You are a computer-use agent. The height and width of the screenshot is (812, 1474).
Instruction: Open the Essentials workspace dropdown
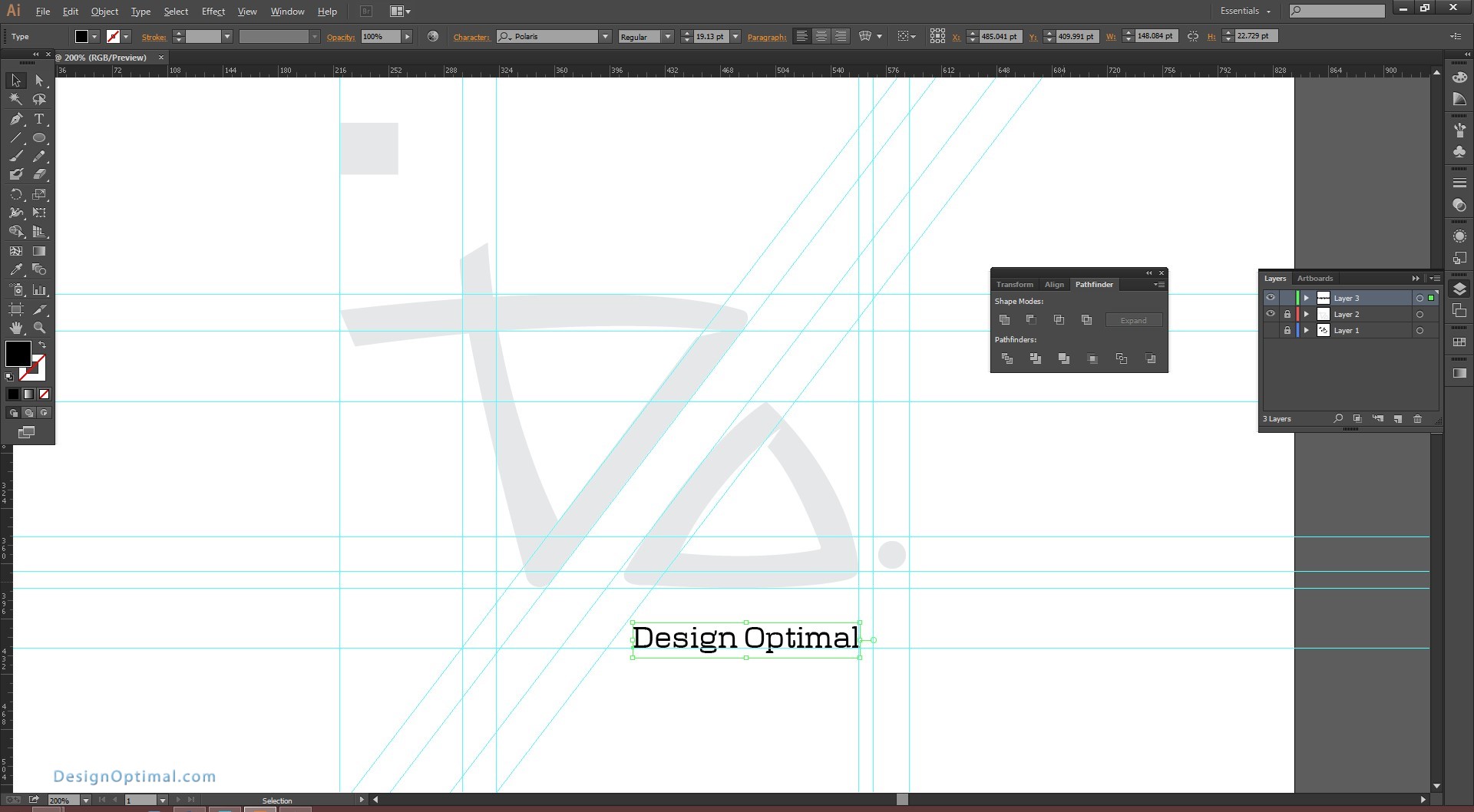(x=1245, y=11)
